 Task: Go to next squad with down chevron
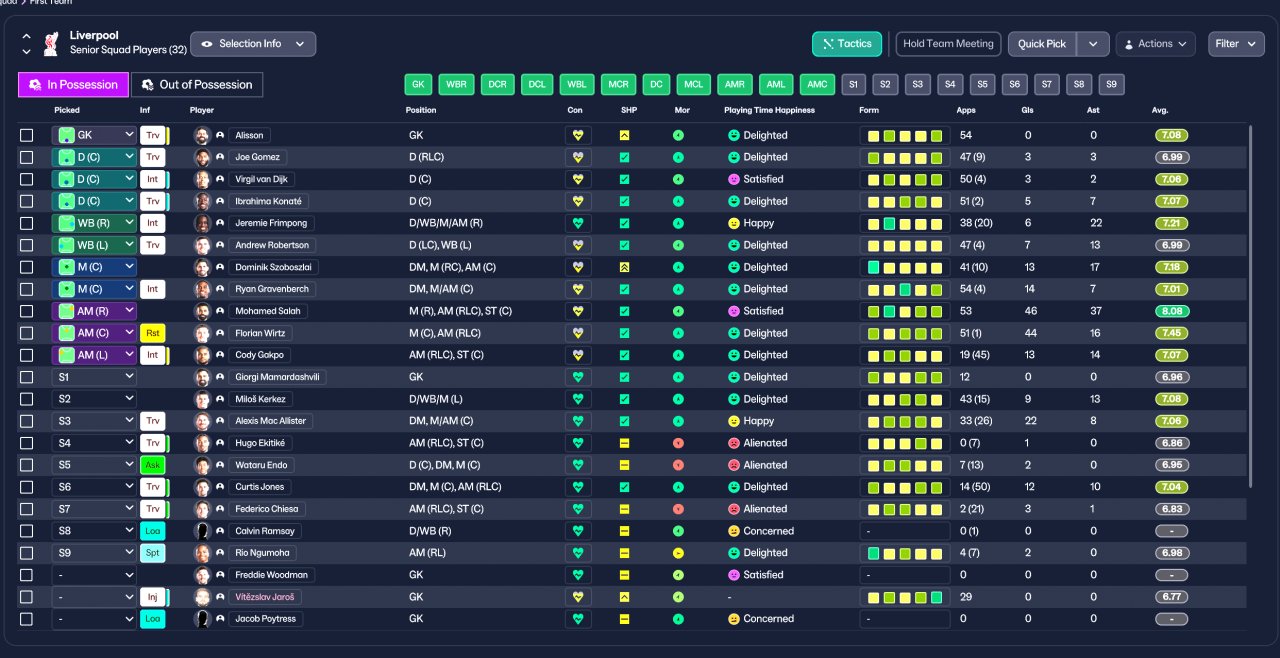point(26,50)
